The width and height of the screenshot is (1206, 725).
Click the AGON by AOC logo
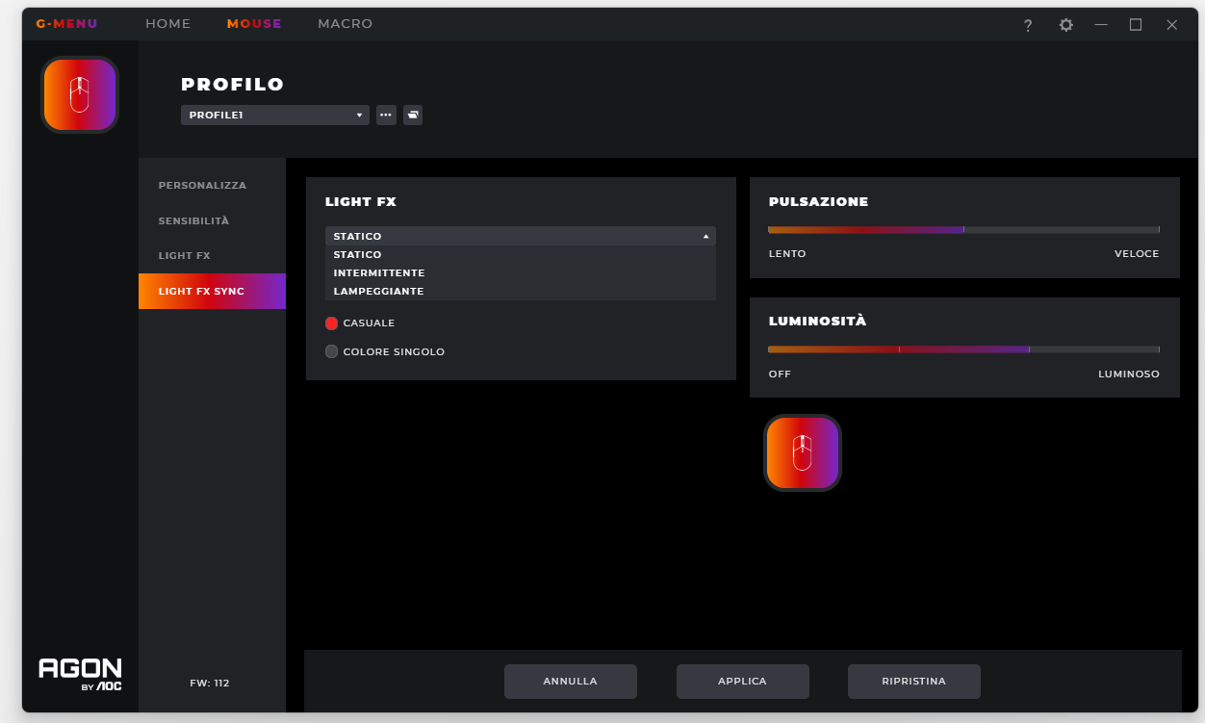[x=80, y=674]
